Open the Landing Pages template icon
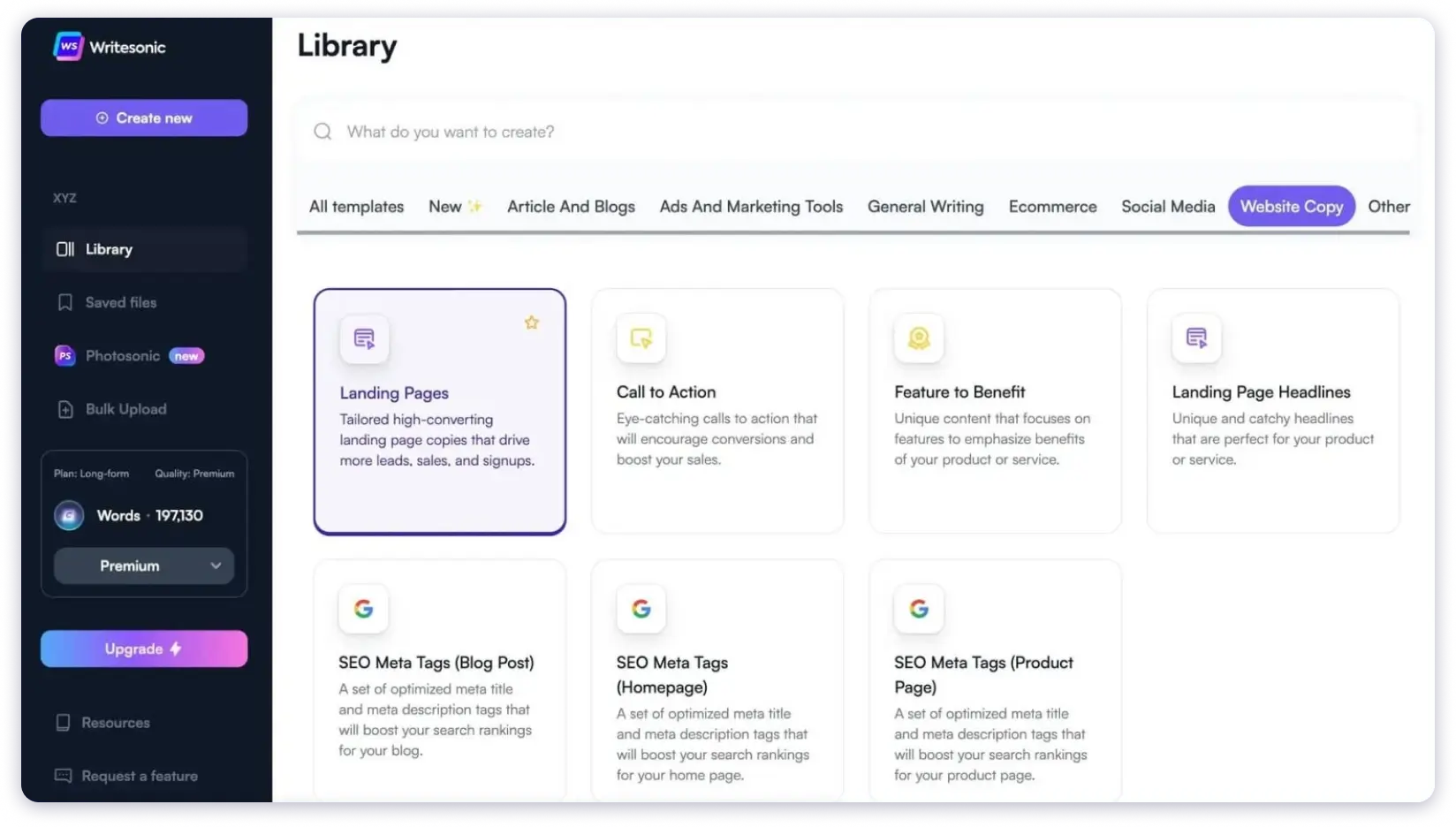This screenshot has height=827, width=1456. pyautogui.click(x=364, y=338)
